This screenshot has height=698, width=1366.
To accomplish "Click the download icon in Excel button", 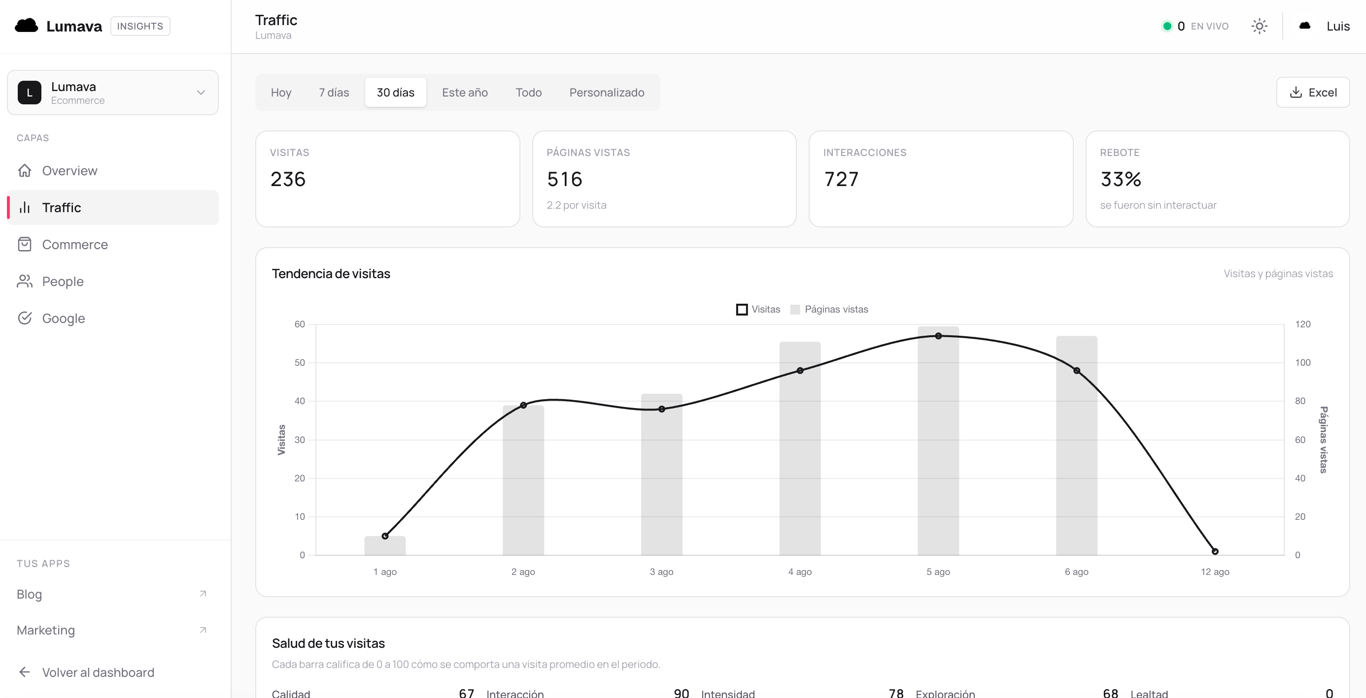I will tap(1296, 93).
